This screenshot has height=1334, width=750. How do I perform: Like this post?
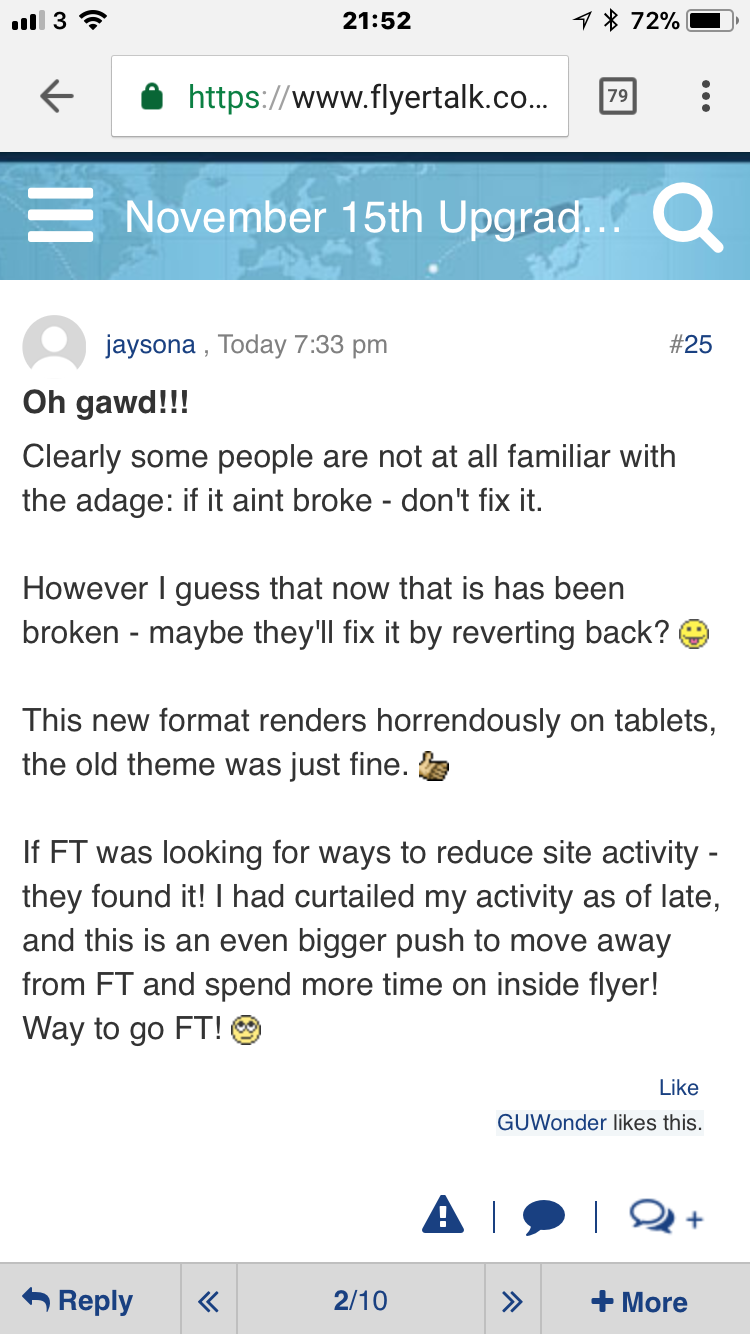tap(679, 1087)
